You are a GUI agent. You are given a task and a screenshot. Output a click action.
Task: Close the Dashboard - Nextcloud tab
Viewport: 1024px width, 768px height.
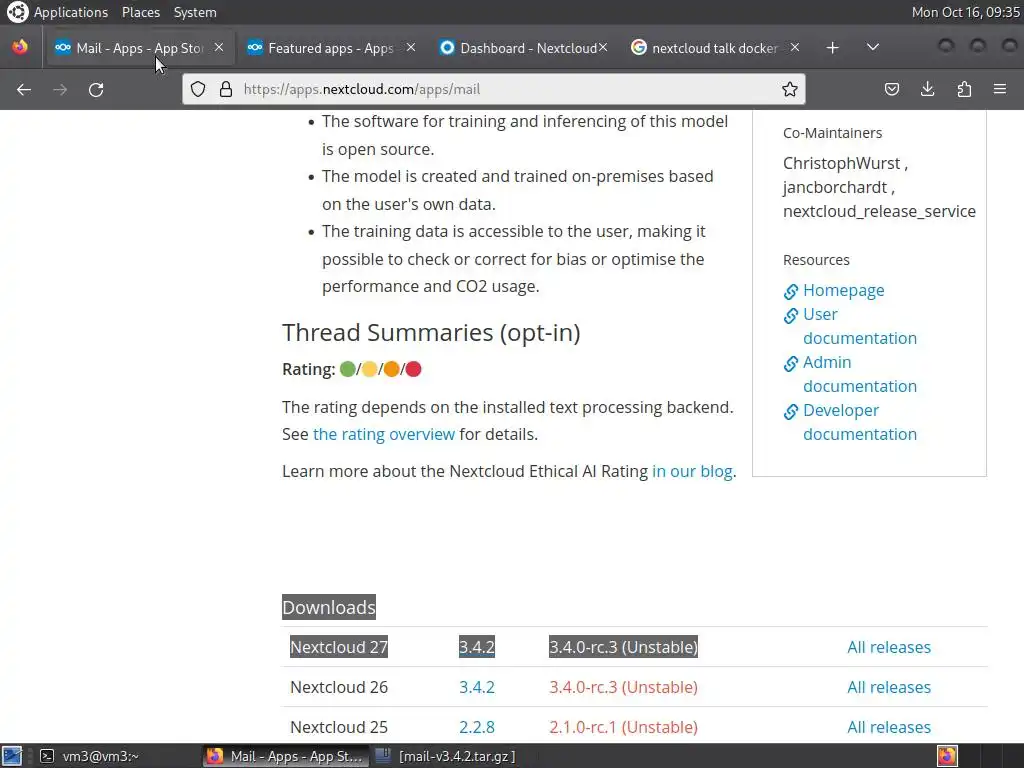(603, 47)
